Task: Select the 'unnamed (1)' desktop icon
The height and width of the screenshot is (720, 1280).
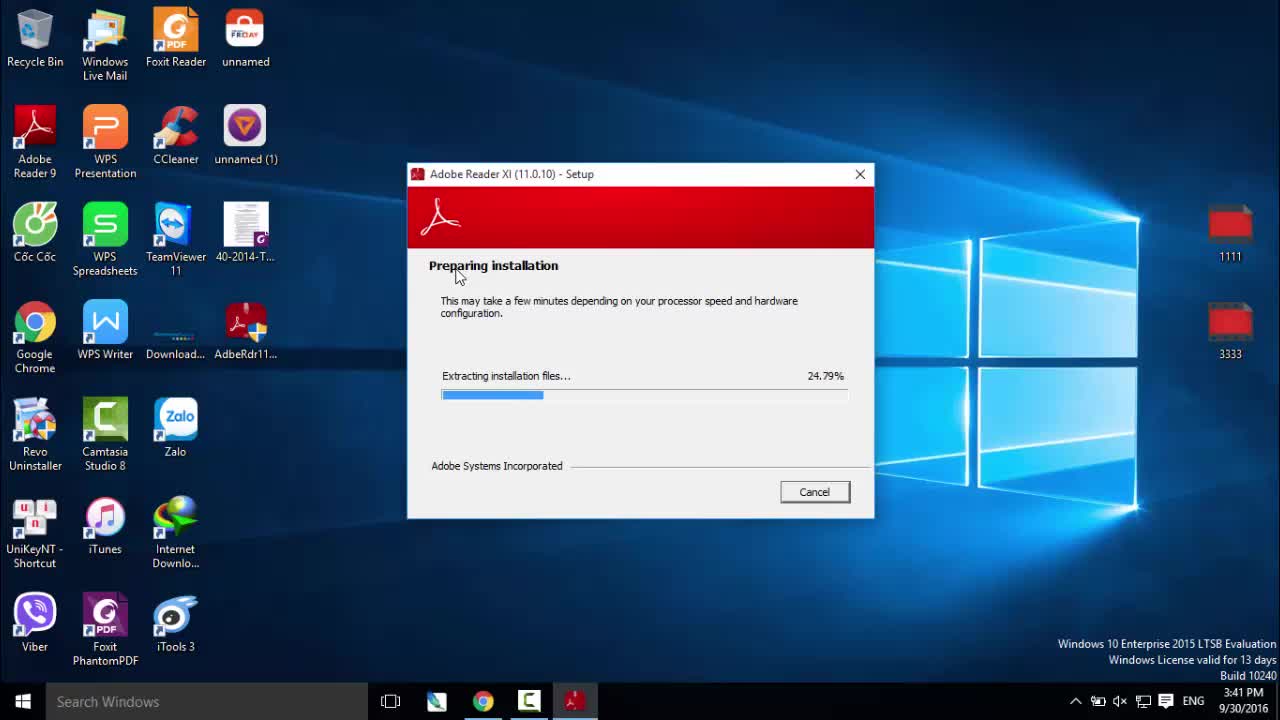Action: (x=245, y=135)
